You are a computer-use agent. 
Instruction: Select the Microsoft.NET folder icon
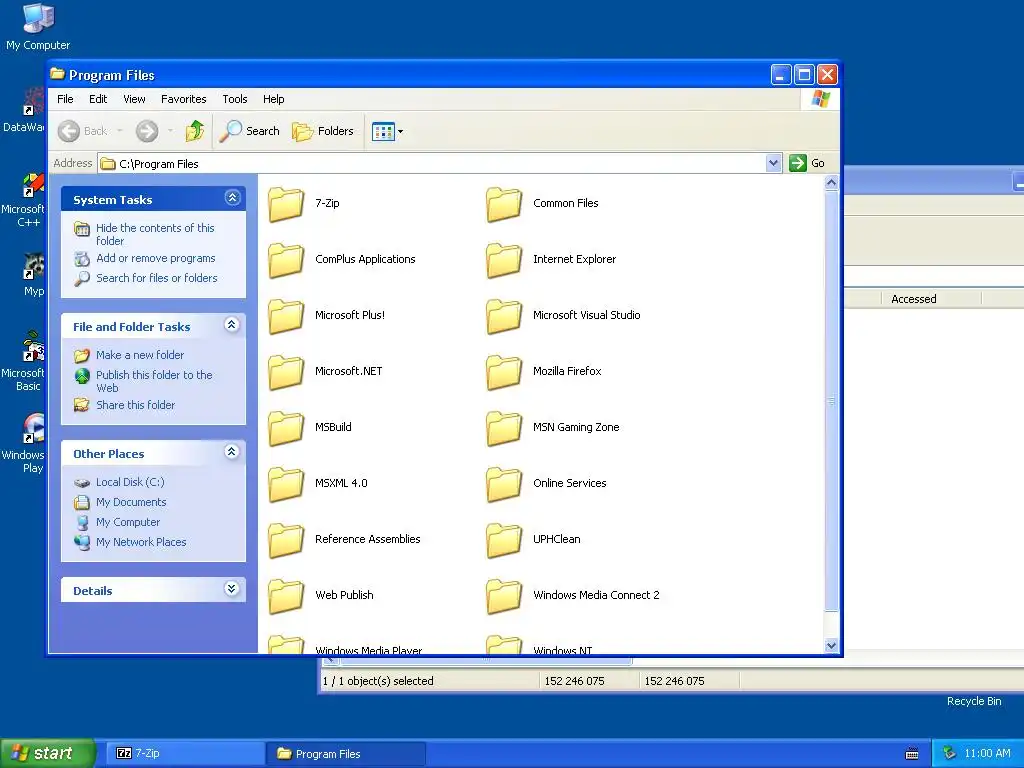(286, 372)
